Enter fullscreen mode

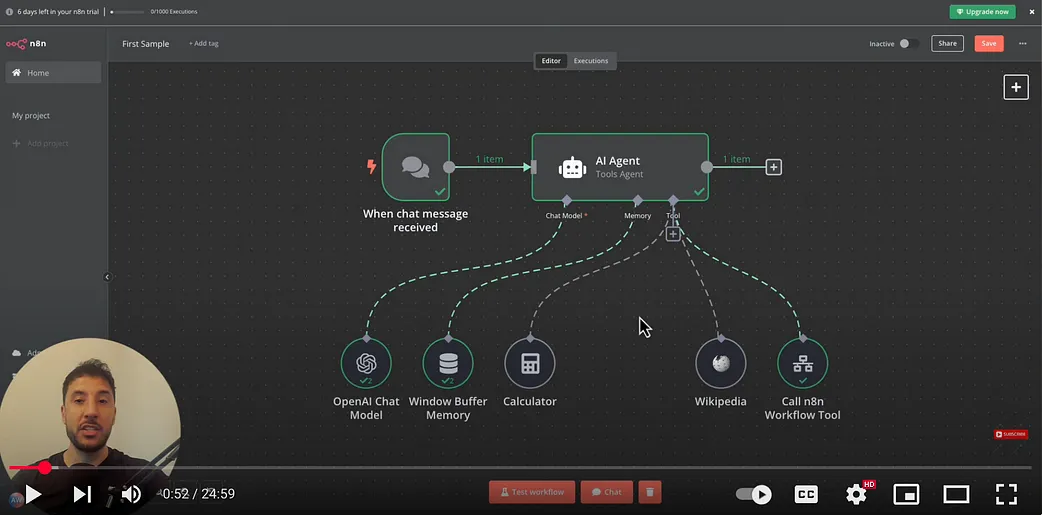(1006, 494)
